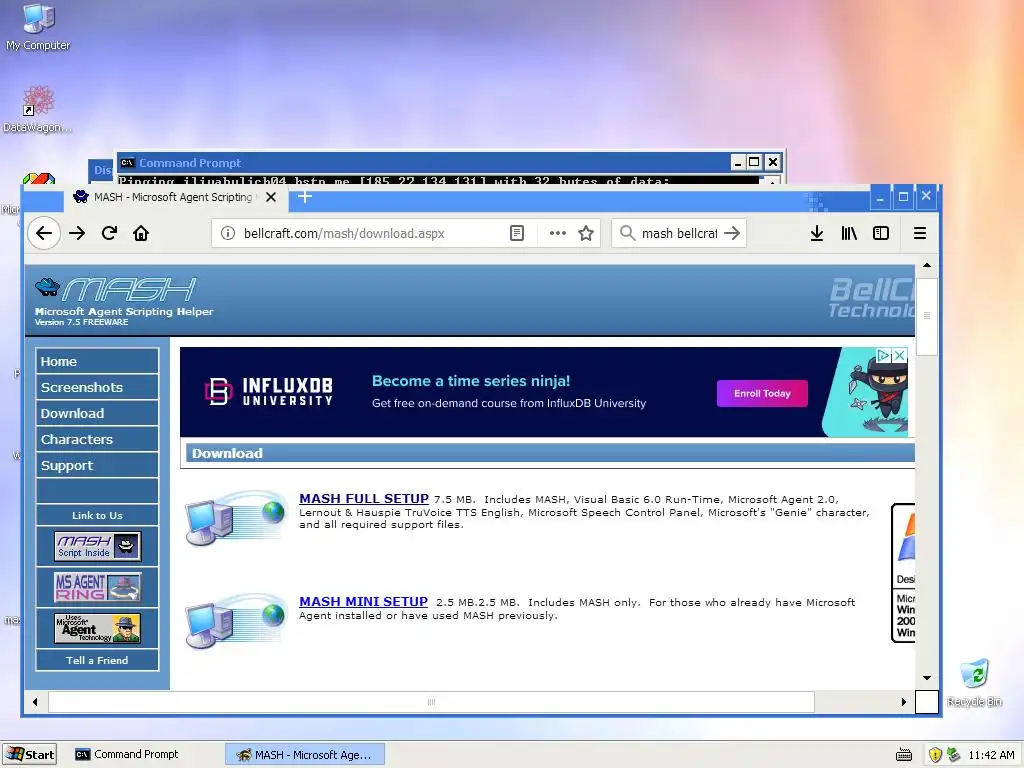Go back with the browser back arrow
This screenshot has width=1024, height=768.
44,233
